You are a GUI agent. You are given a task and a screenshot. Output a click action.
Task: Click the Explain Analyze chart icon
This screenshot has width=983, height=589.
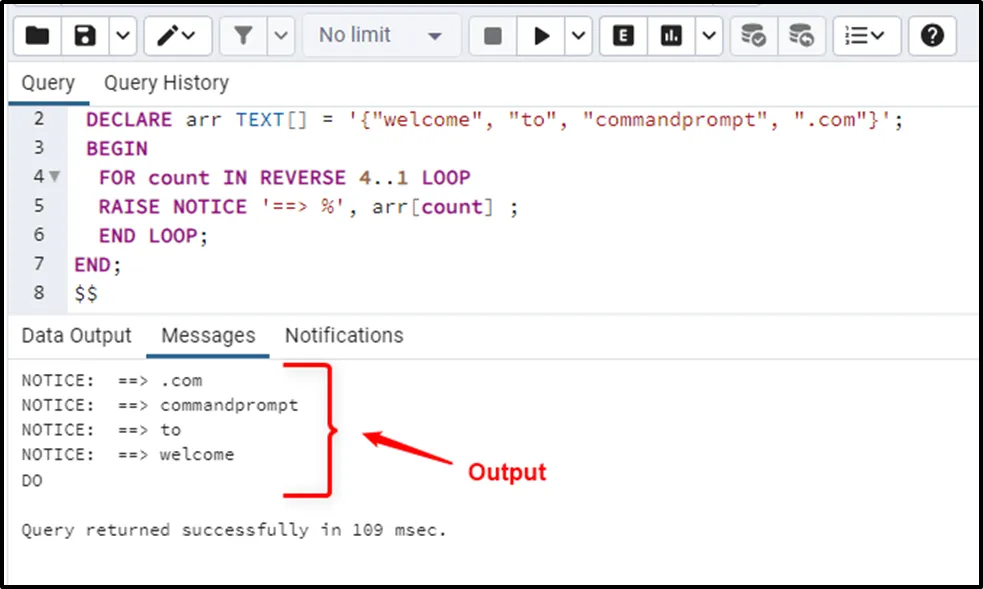point(672,36)
